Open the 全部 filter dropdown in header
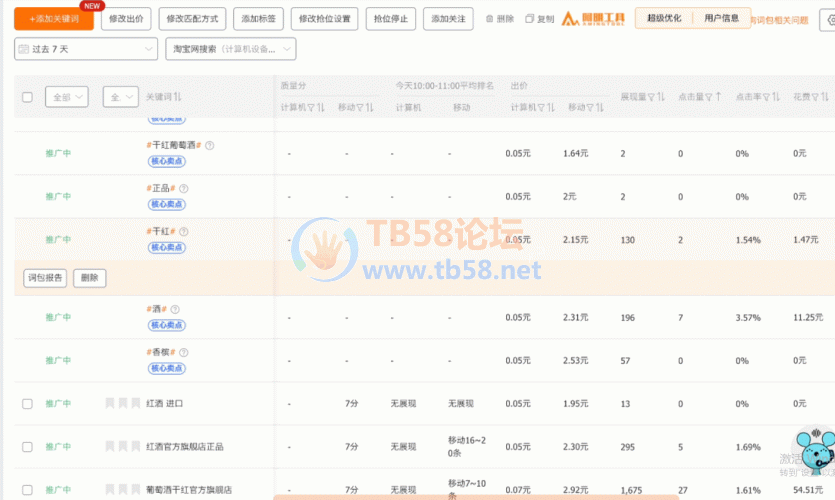This screenshot has width=835, height=500. tap(67, 97)
